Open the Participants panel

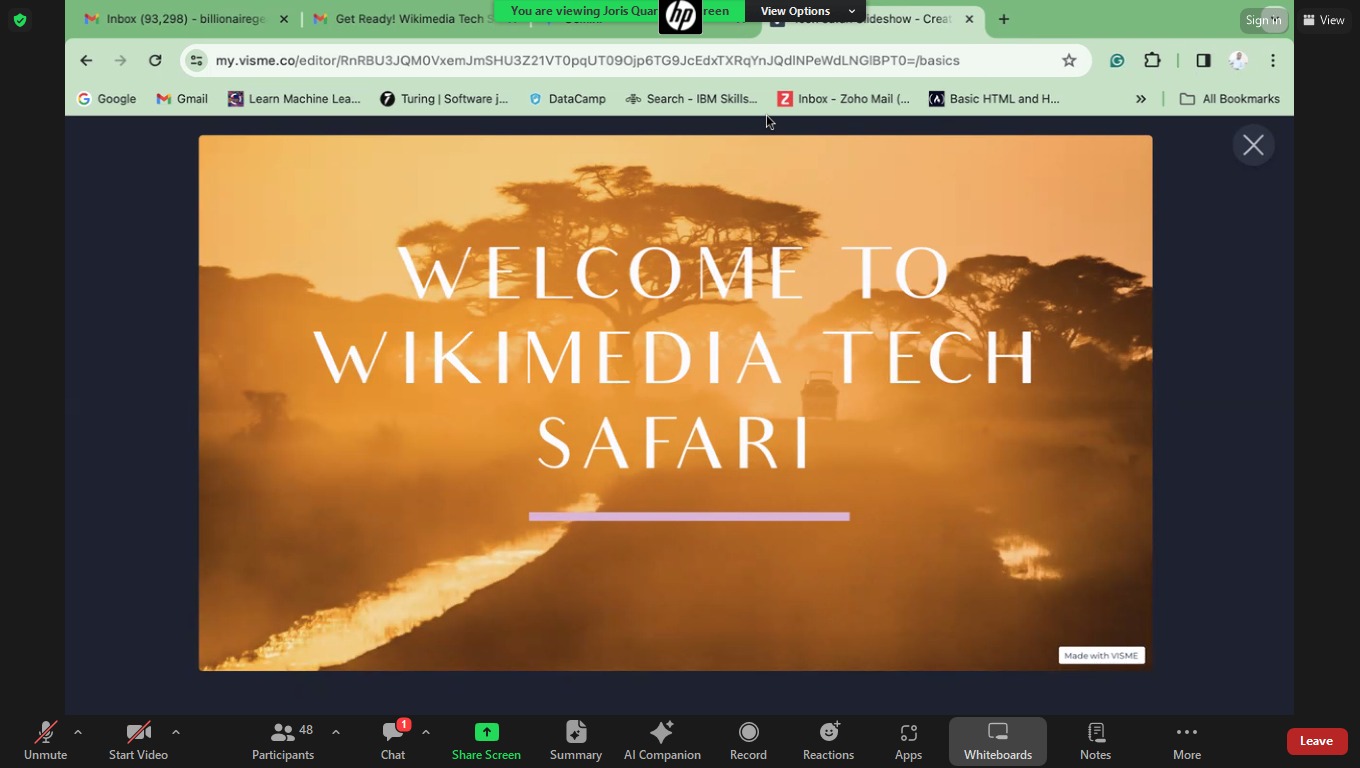[x=283, y=741]
